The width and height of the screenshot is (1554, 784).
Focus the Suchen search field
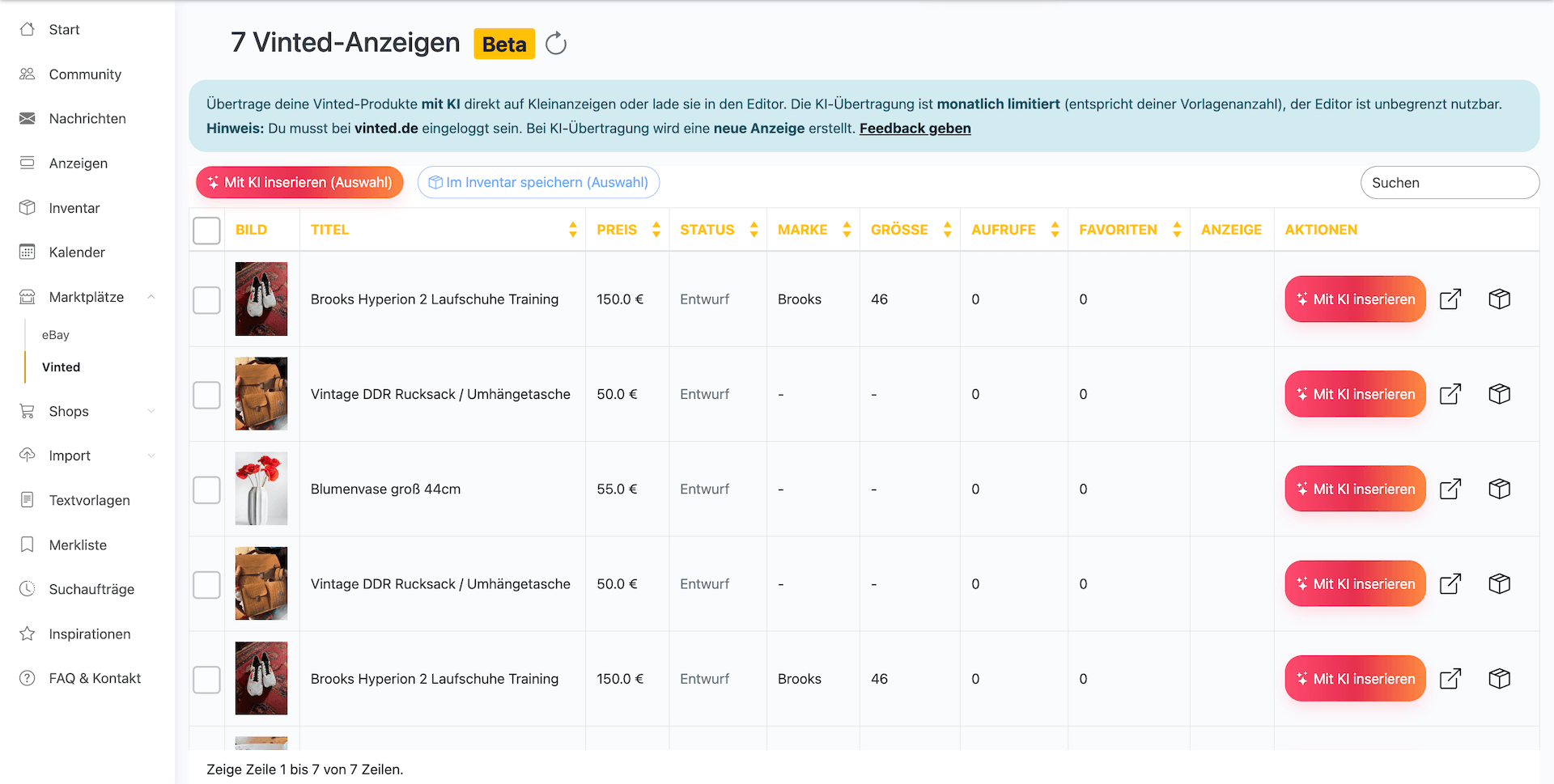pyautogui.click(x=1449, y=183)
